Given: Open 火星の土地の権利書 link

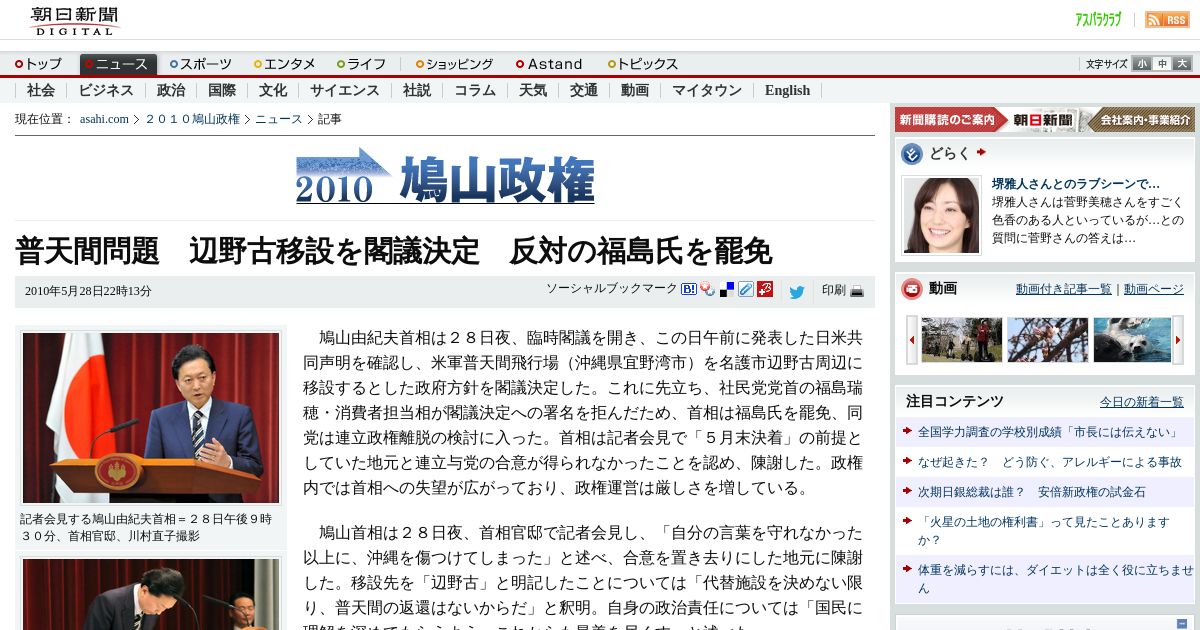Looking at the screenshot, I should click(x=1044, y=531).
